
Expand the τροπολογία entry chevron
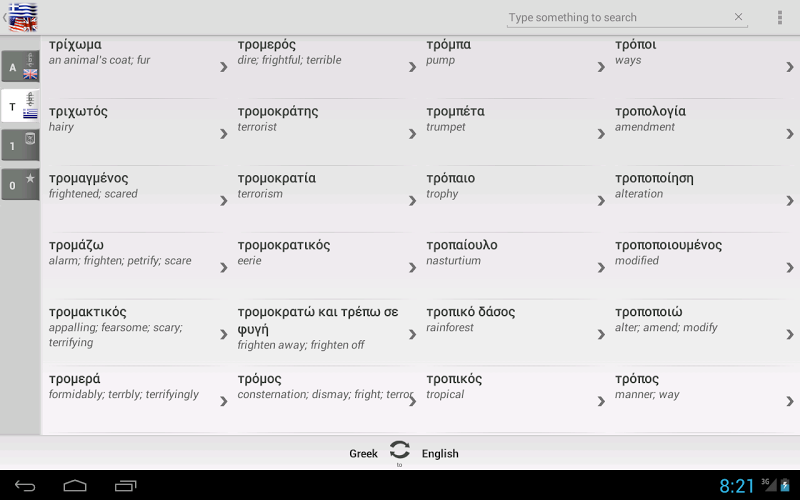790,134
